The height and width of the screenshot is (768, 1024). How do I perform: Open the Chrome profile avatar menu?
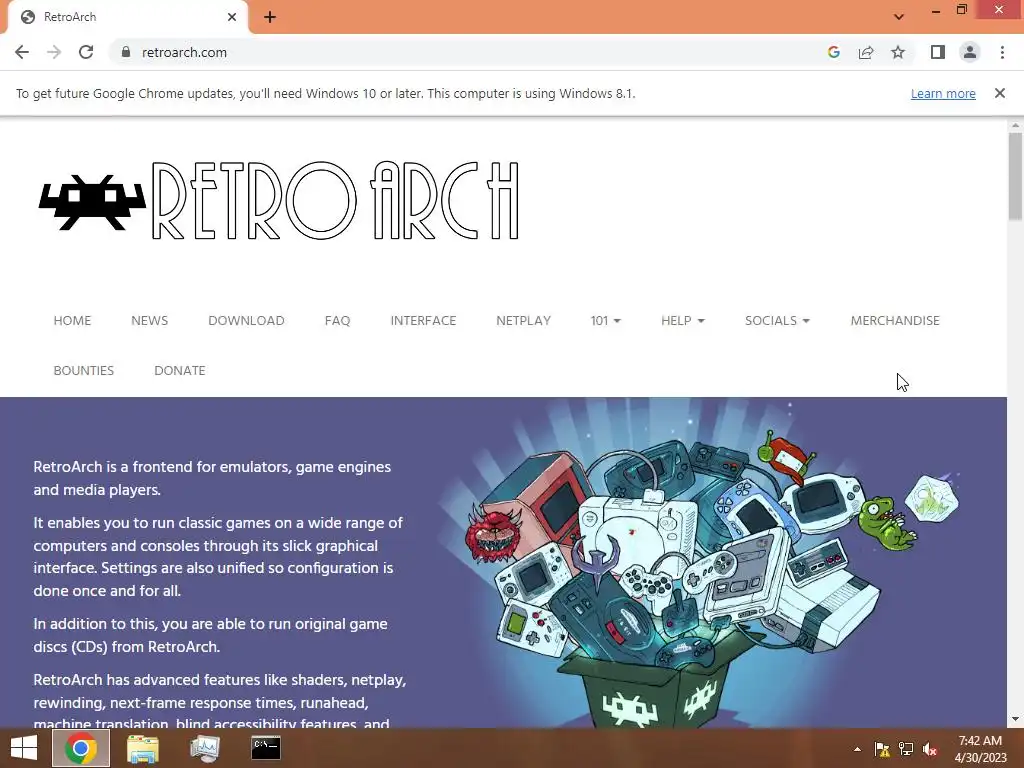970,52
